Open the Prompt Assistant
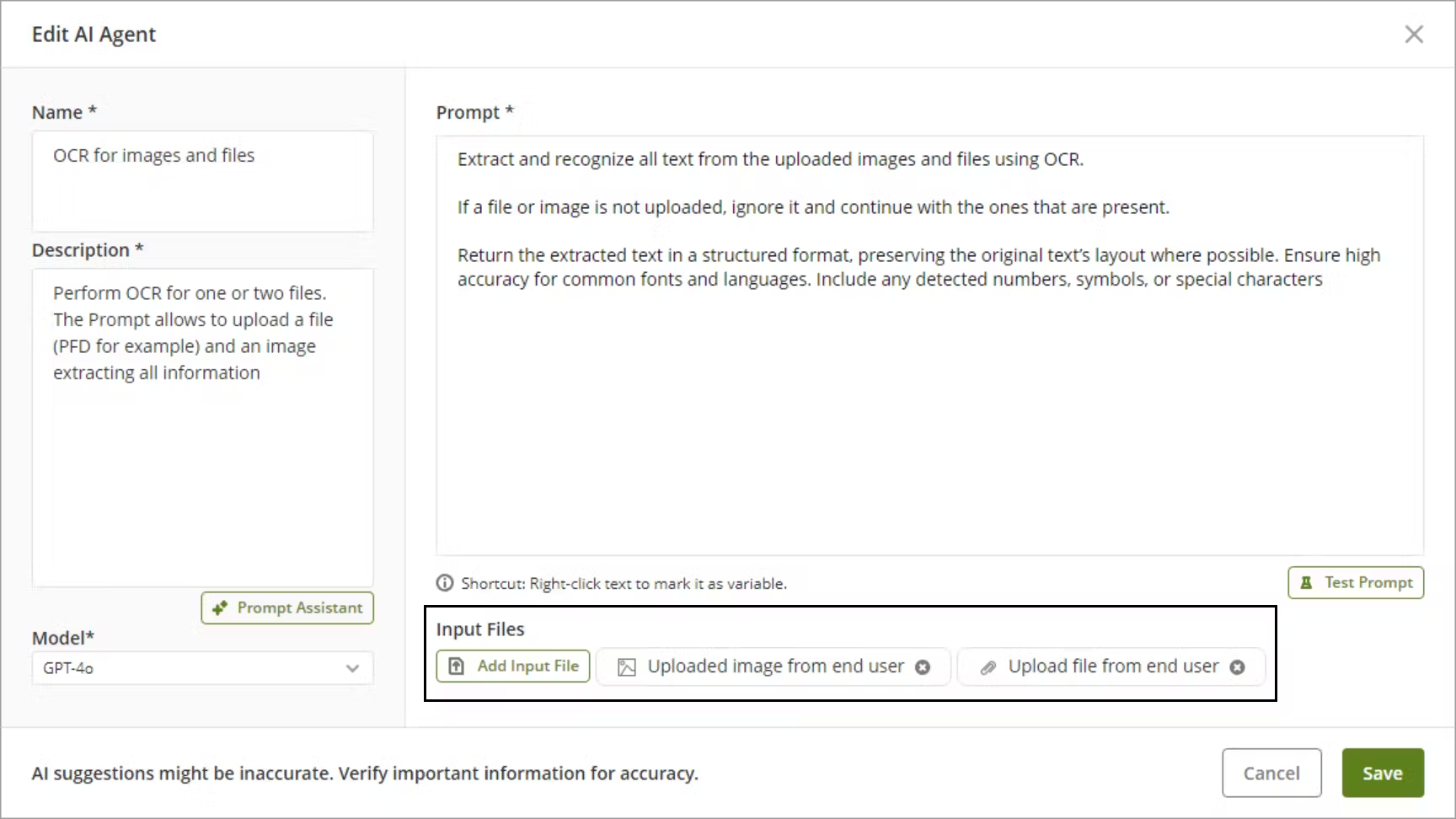Screen dimensions: 1456x819 [287, 608]
